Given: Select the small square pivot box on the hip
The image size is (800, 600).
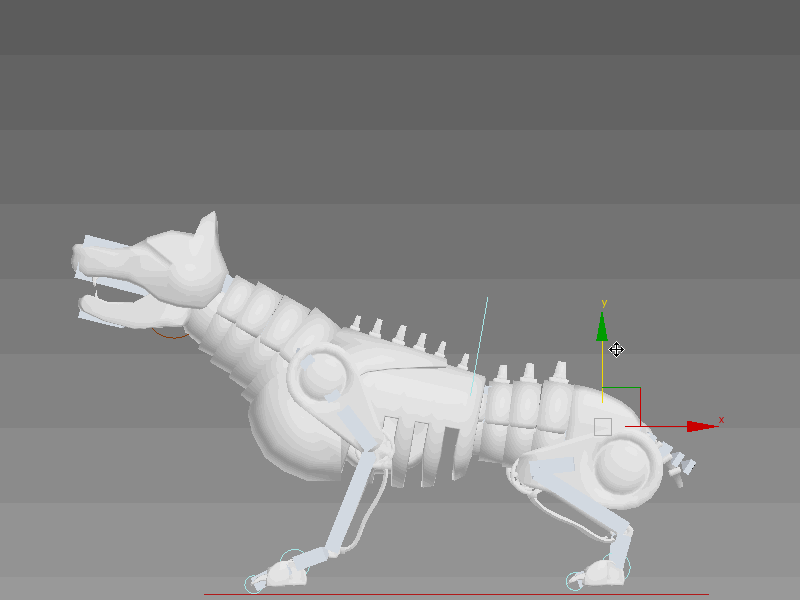Looking at the screenshot, I should [x=603, y=427].
